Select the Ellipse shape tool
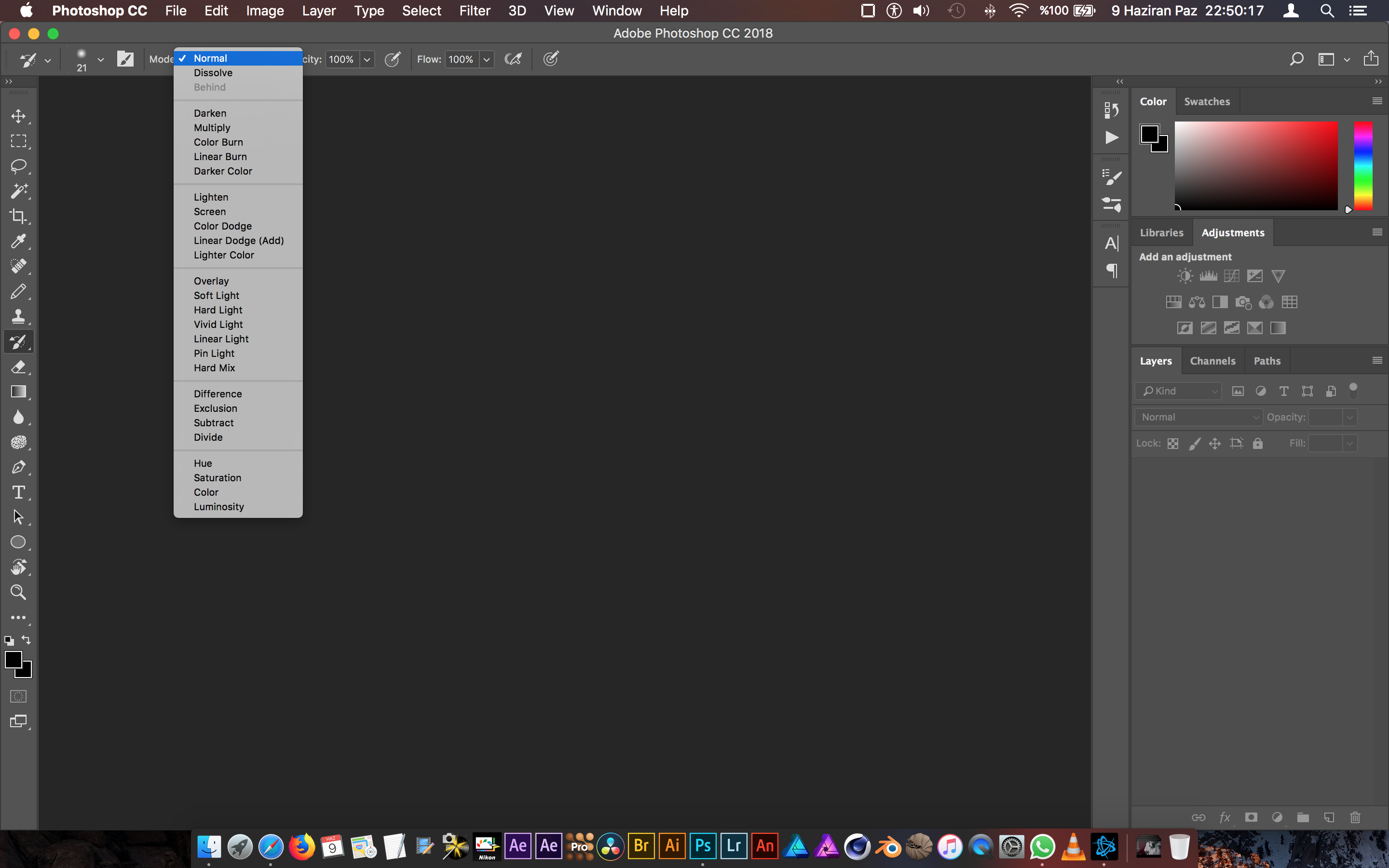Image resolution: width=1389 pixels, height=868 pixels. point(18,542)
